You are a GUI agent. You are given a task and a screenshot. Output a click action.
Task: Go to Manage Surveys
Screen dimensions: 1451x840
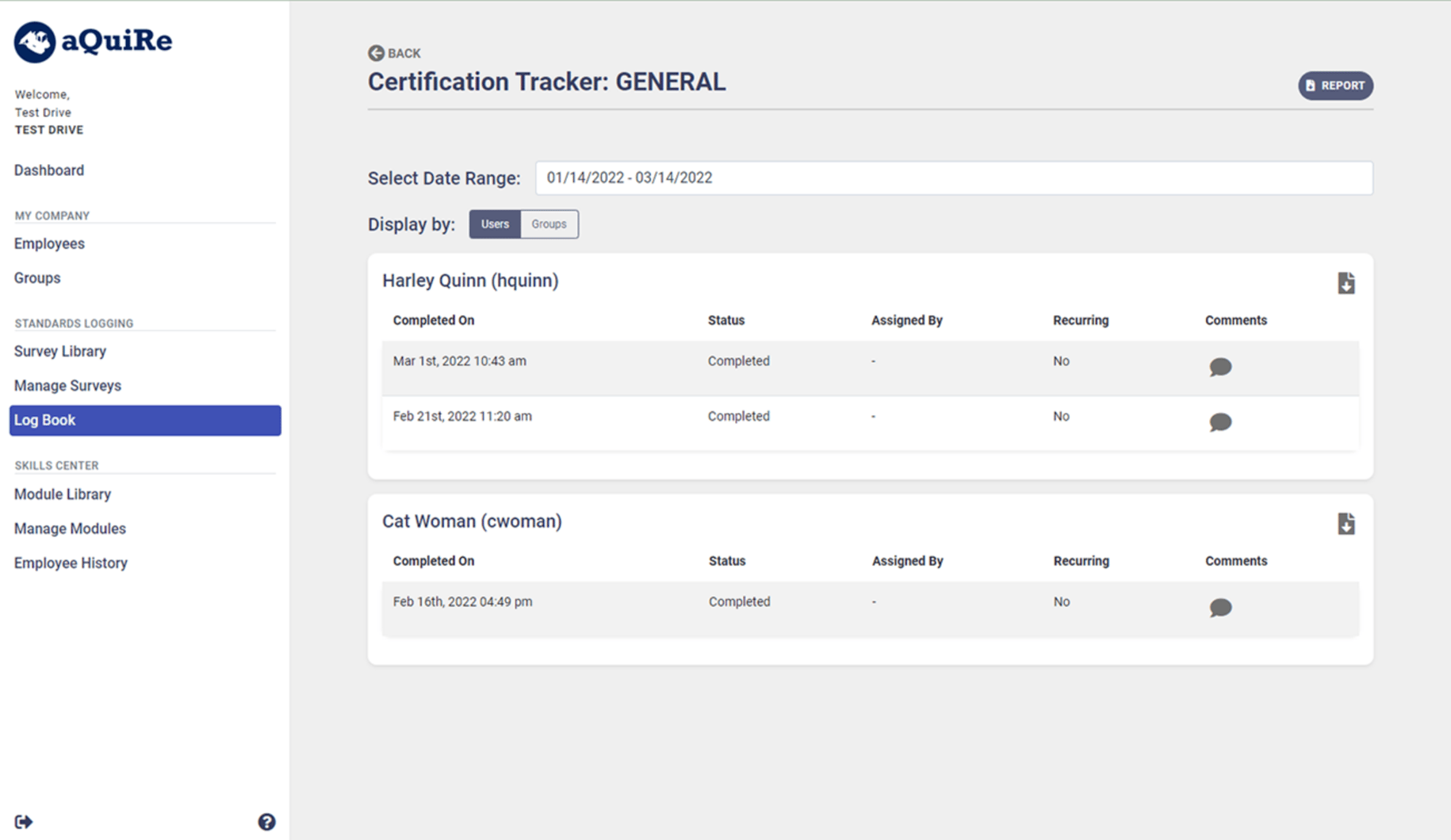point(67,385)
